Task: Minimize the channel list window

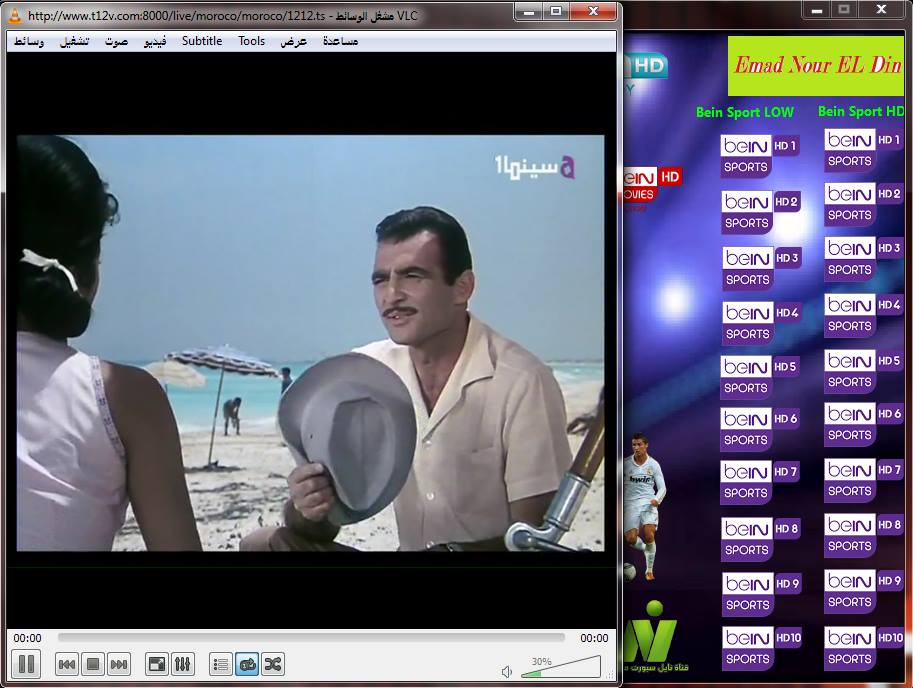Action: pyautogui.click(x=817, y=10)
